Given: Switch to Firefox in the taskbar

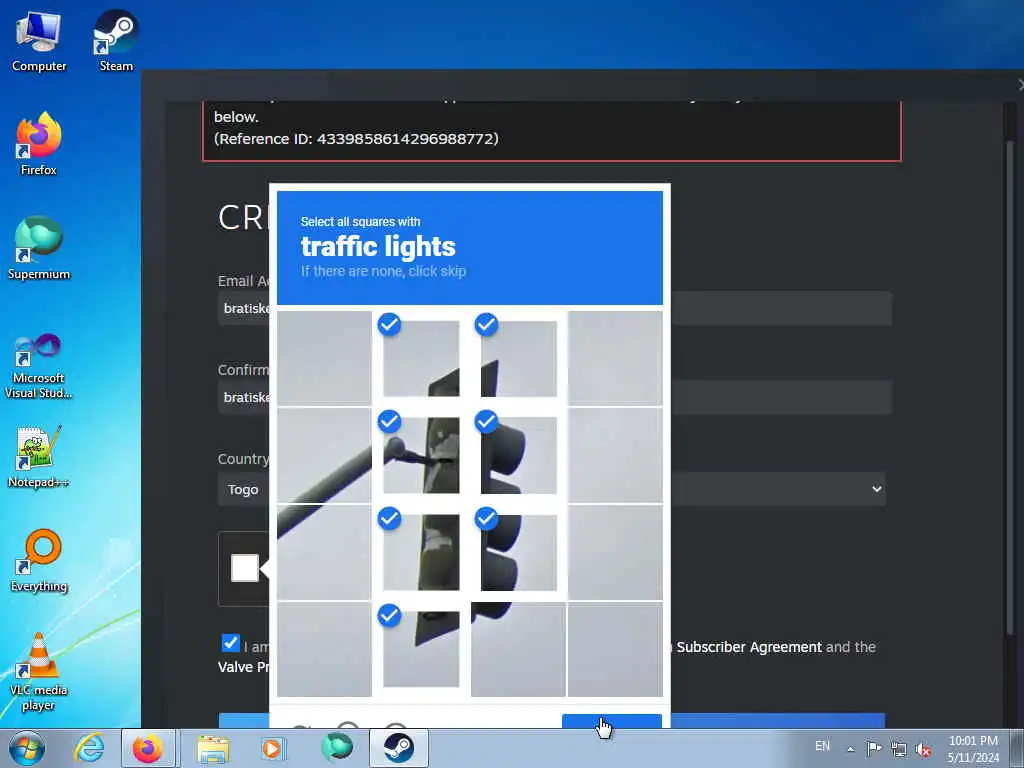Looking at the screenshot, I should pyautogui.click(x=148, y=748).
